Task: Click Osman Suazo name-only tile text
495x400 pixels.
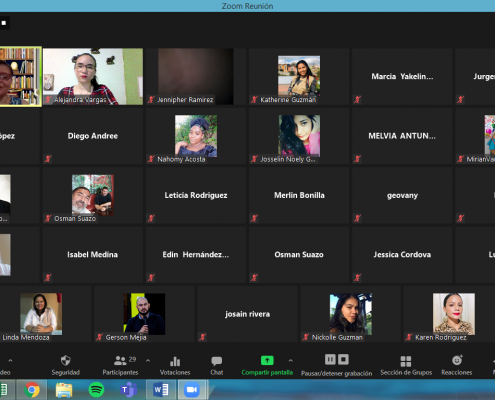Action: [299, 254]
